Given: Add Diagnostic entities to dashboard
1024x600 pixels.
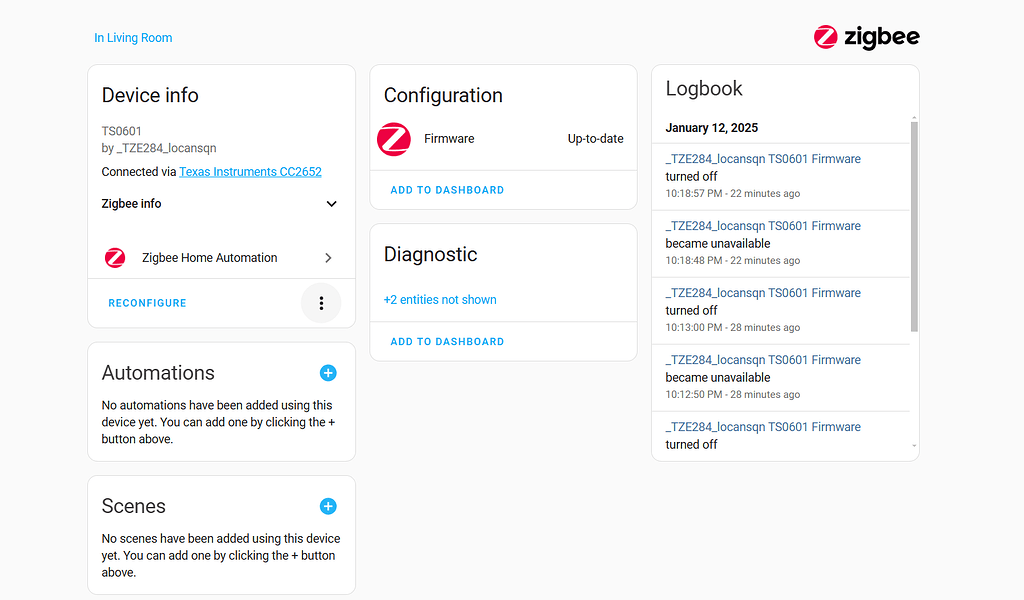Looking at the screenshot, I should pos(447,341).
